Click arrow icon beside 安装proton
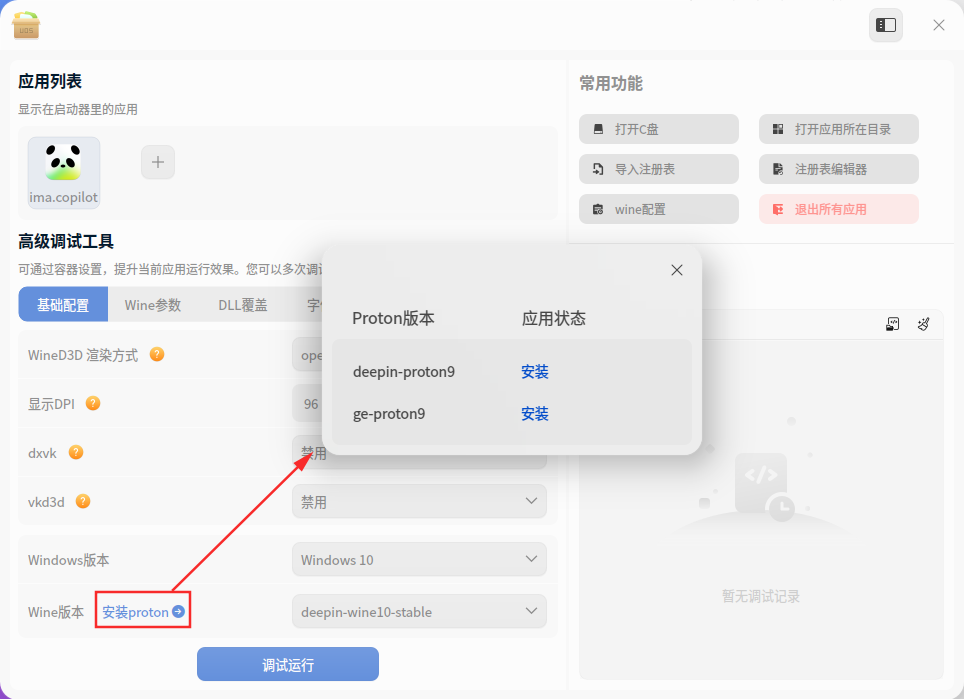Image resolution: width=964 pixels, height=699 pixels. click(x=178, y=611)
